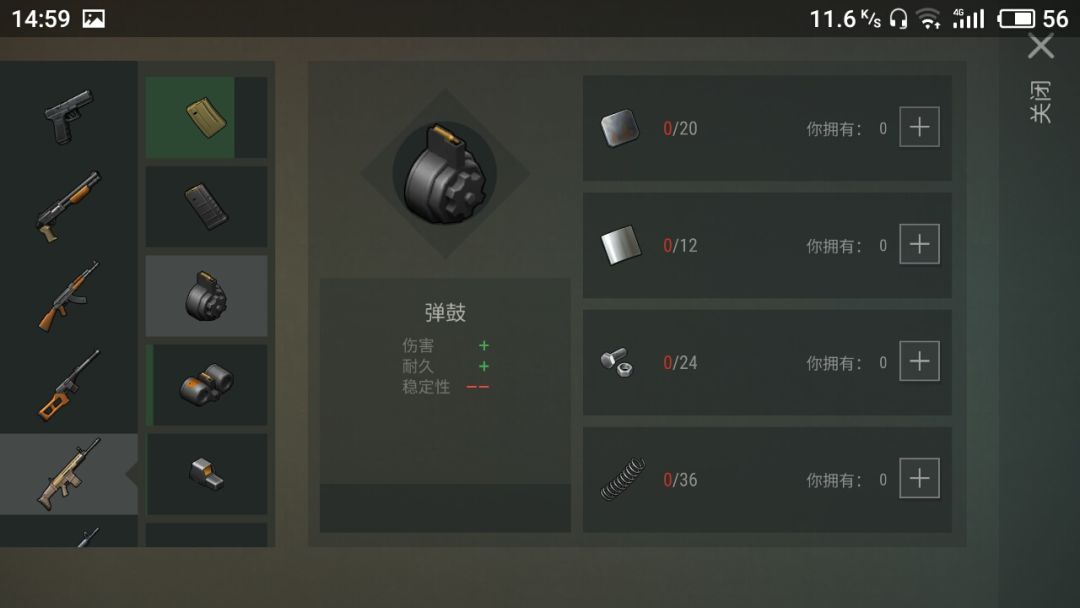Select the pistol in weapon list
Viewport: 1080px width, 608px height.
(x=69, y=116)
